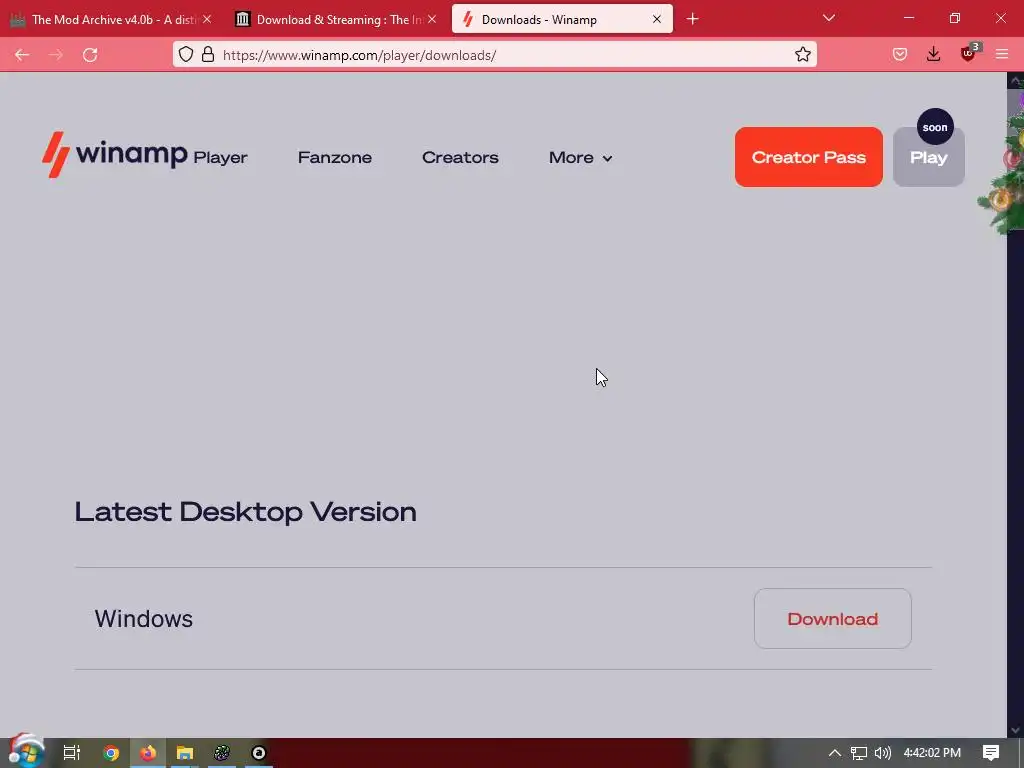Open the Pocket save icon

coord(900,55)
